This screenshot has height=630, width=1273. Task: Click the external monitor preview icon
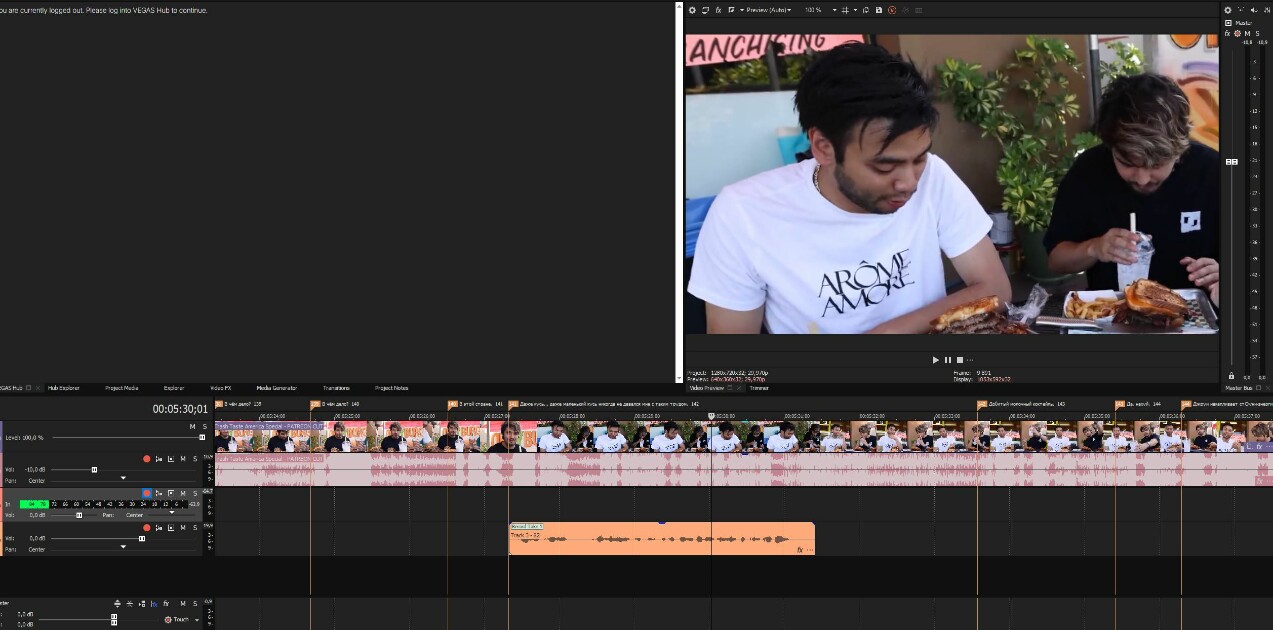[706, 10]
